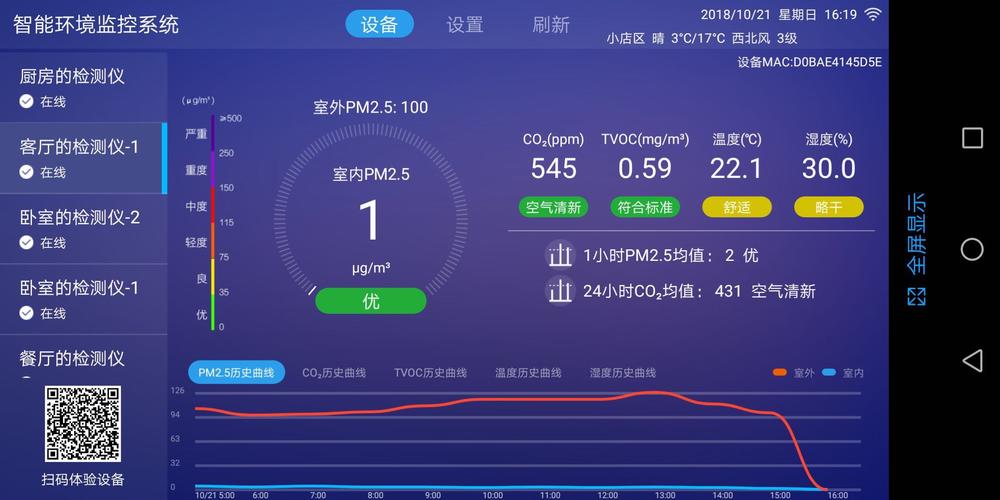Tap the 空气清新 badge under CO₂
1000x500 pixels.
coord(553,207)
